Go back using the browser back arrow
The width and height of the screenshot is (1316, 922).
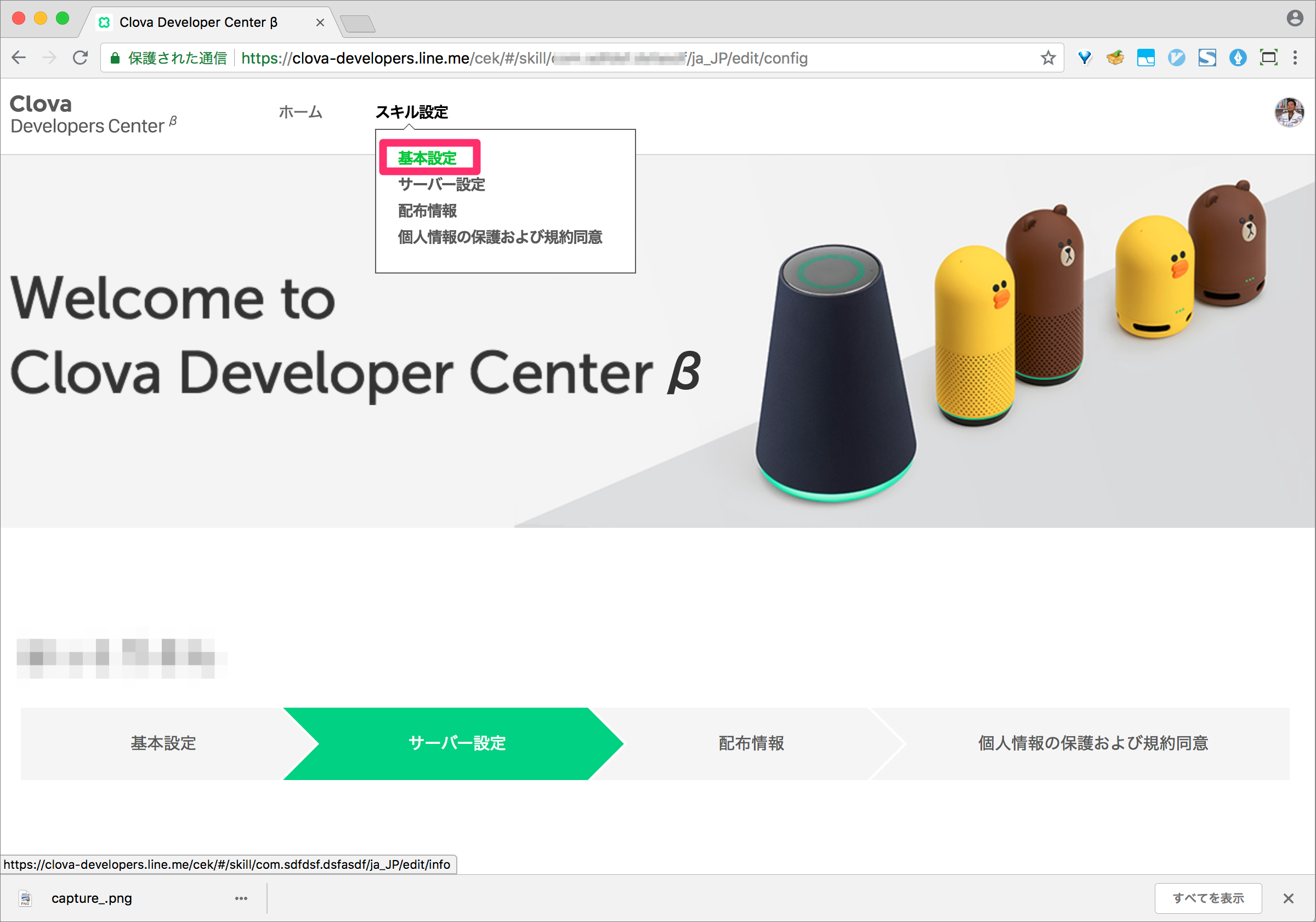pyautogui.click(x=19, y=58)
